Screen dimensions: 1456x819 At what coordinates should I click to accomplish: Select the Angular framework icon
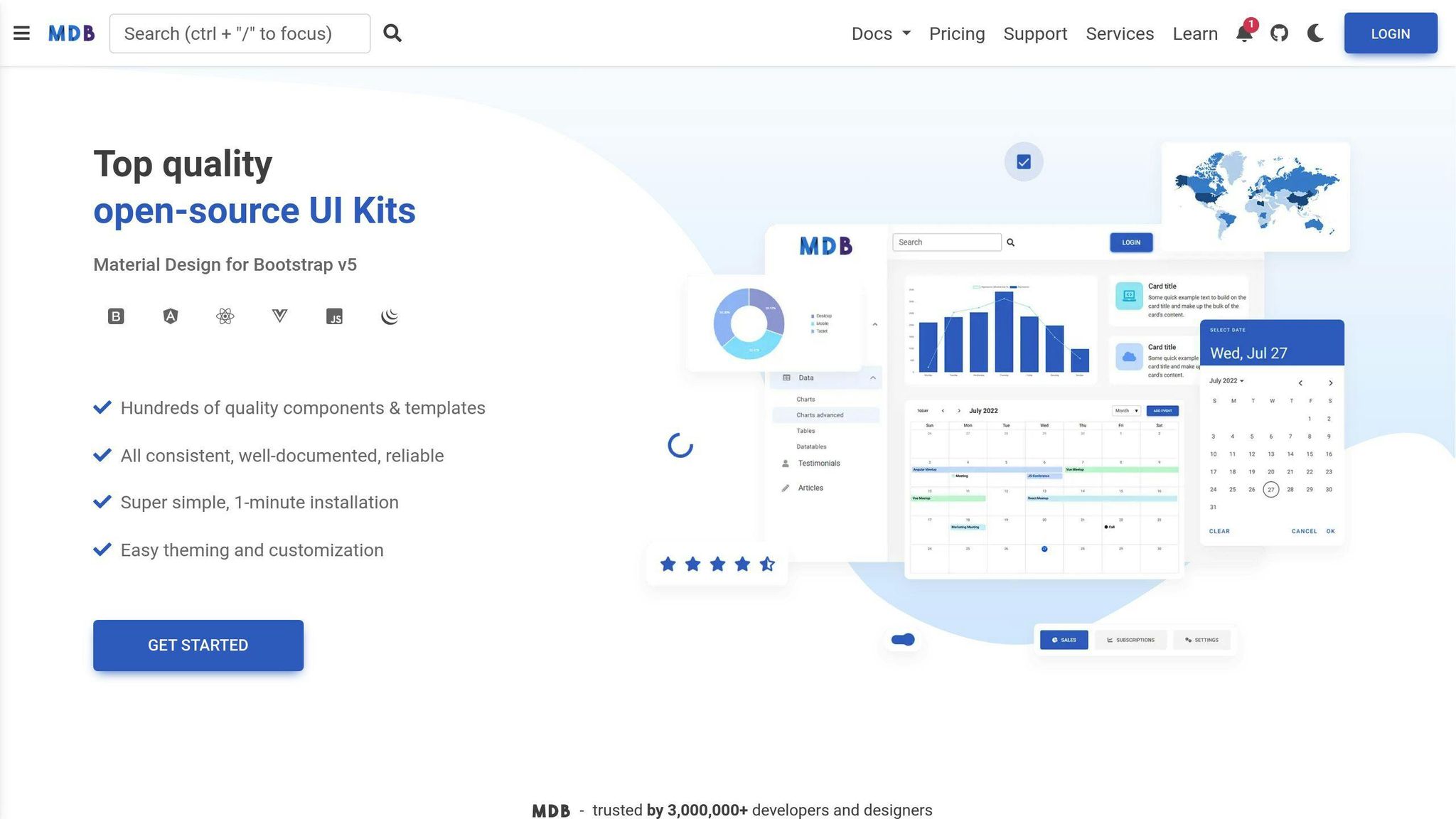click(171, 316)
